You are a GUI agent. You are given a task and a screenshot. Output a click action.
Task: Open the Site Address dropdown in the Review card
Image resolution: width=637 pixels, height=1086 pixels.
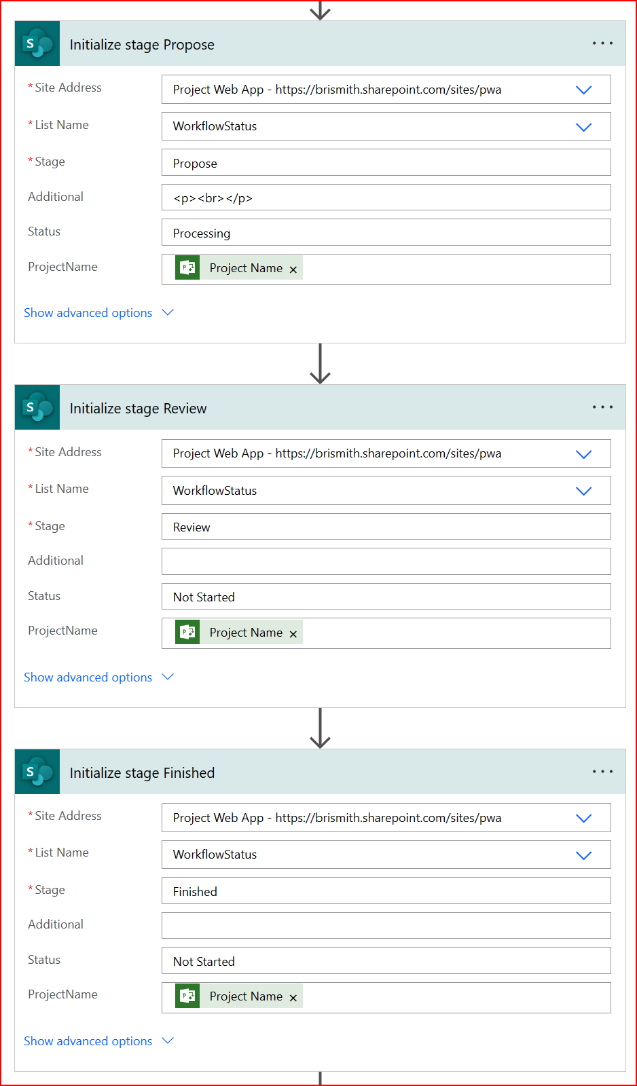point(584,454)
